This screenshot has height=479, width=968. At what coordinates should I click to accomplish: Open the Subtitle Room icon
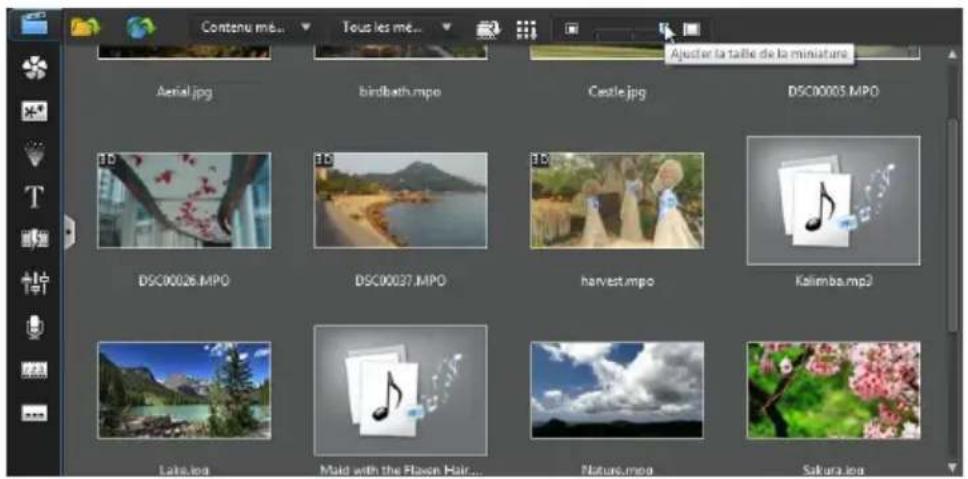[34, 412]
